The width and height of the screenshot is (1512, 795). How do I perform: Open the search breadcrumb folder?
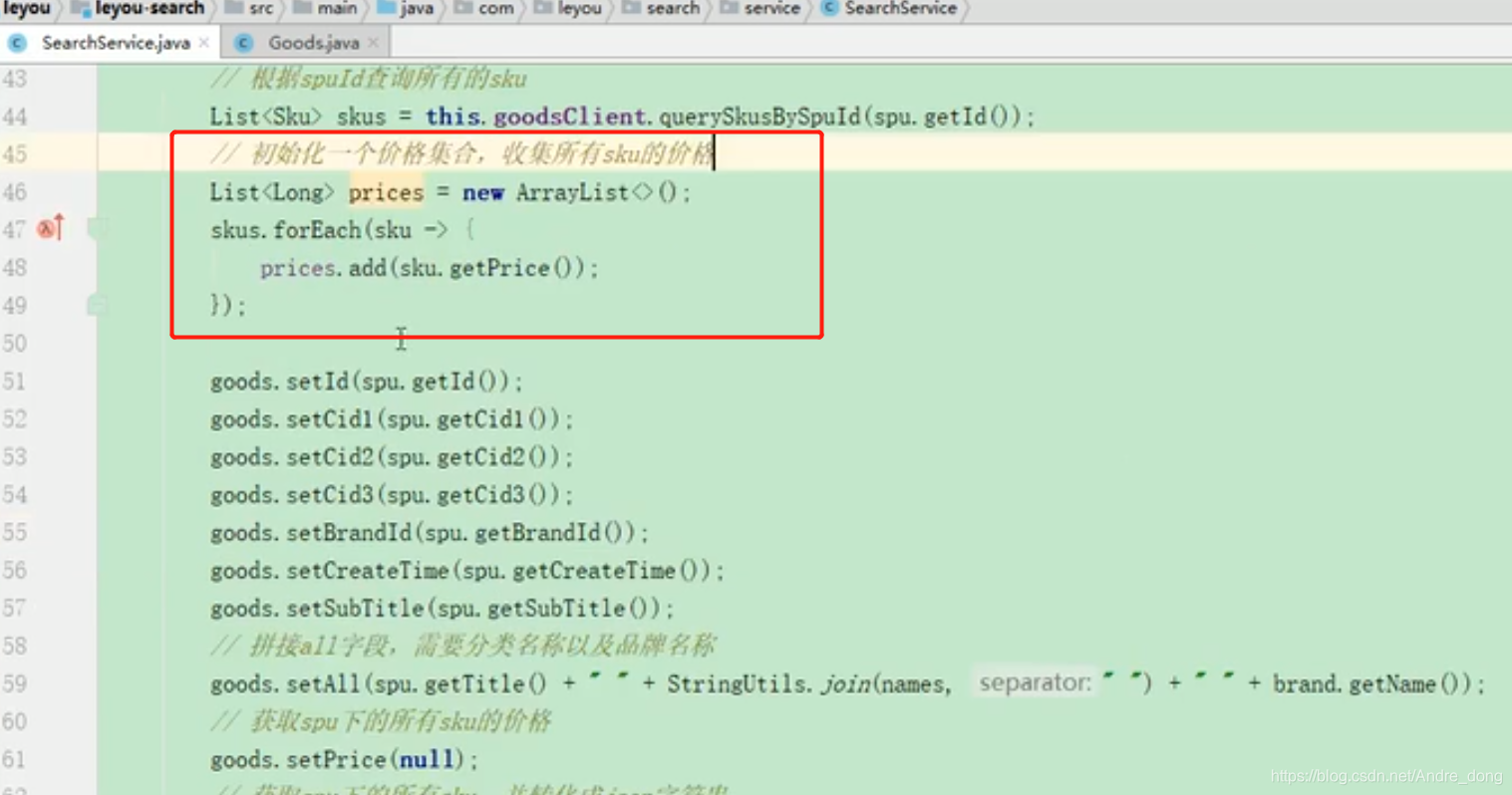[673, 9]
